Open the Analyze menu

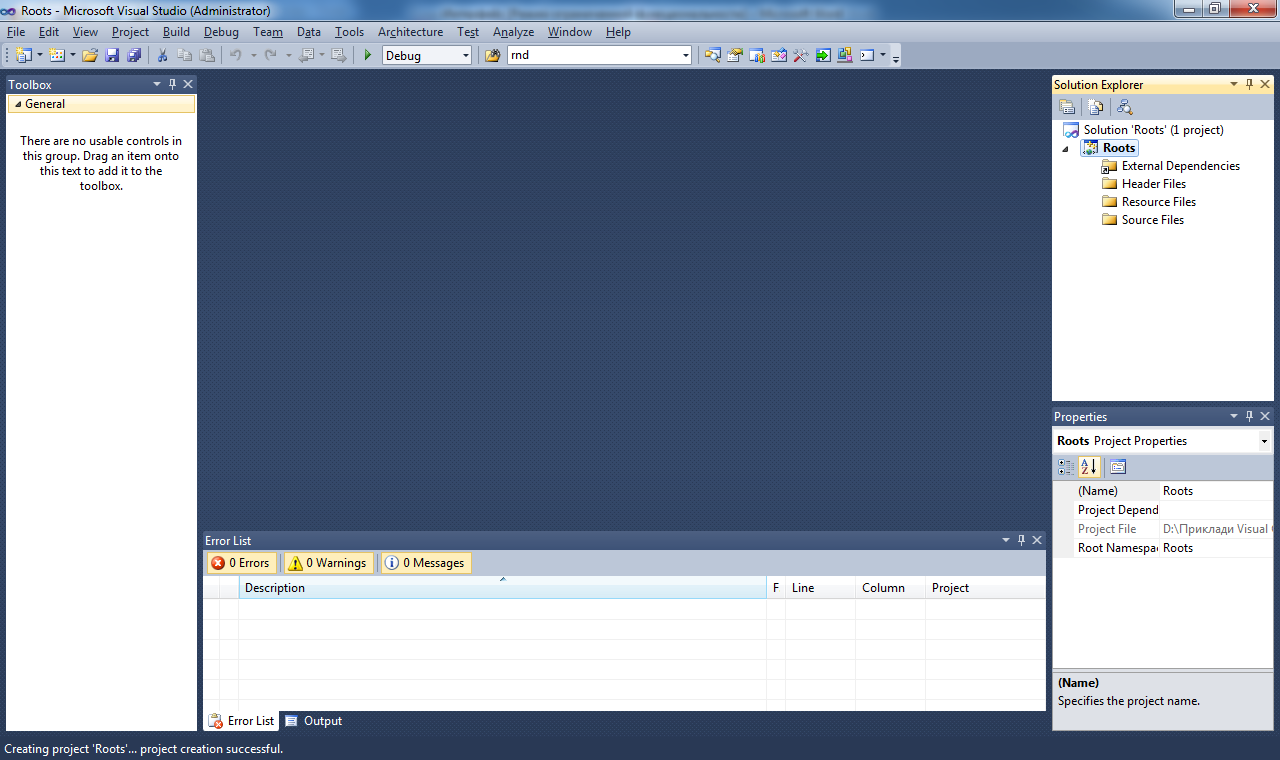[x=513, y=32]
